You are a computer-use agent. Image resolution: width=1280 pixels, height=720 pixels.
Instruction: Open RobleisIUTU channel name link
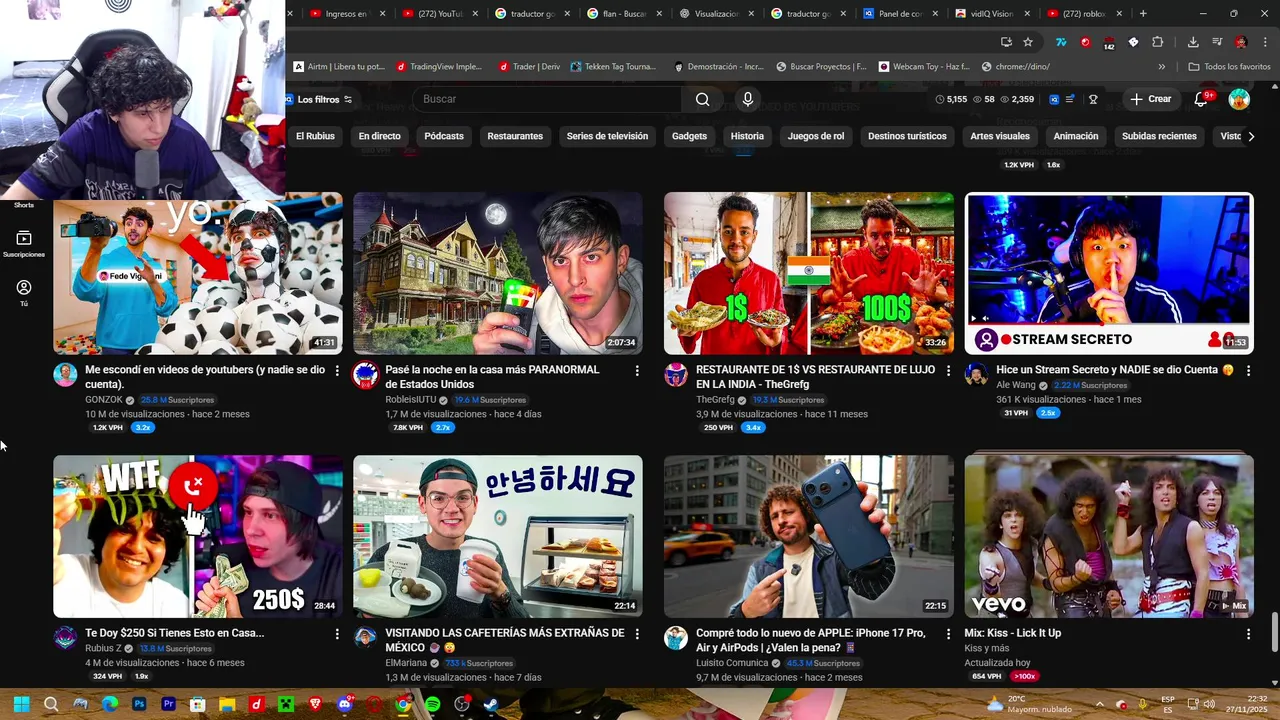[411, 400]
